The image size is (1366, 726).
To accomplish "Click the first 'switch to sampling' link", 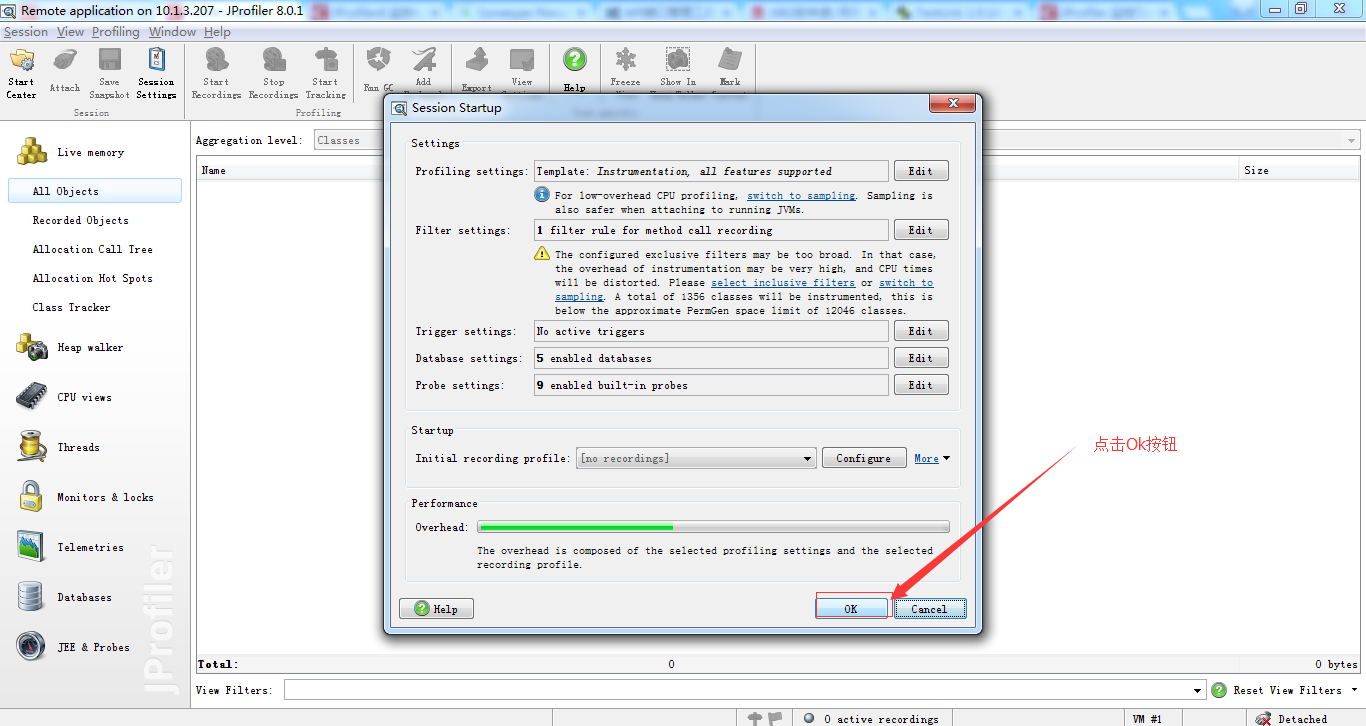I will (801, 196).
